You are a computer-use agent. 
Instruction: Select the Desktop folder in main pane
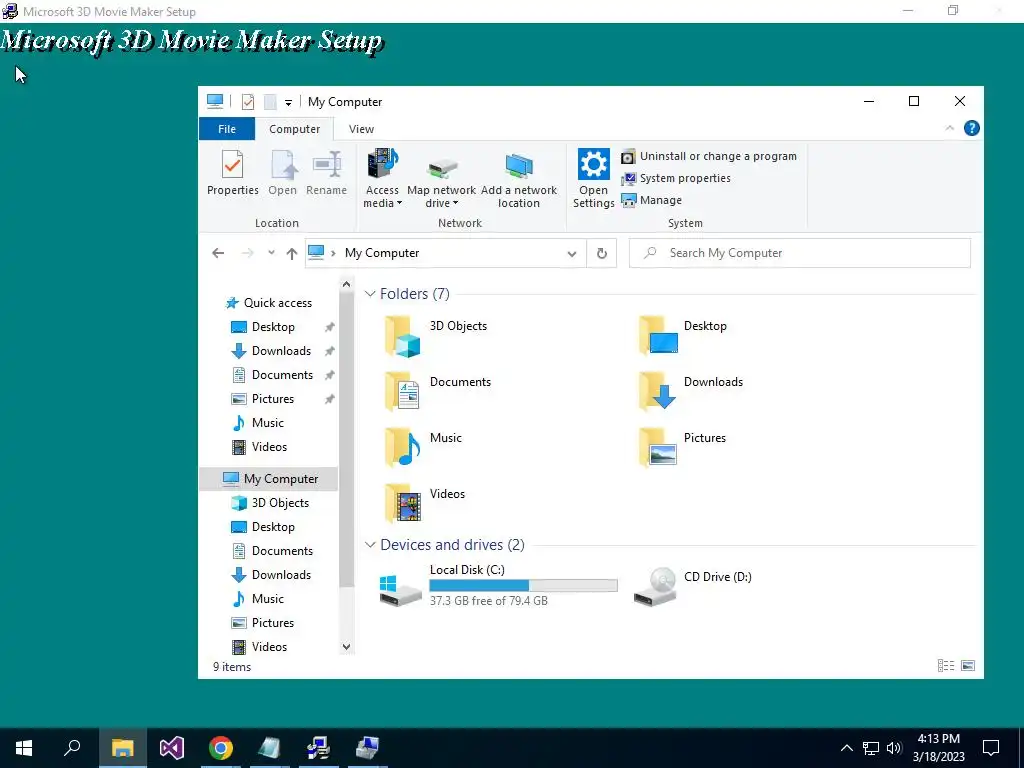tap(683, 336)
